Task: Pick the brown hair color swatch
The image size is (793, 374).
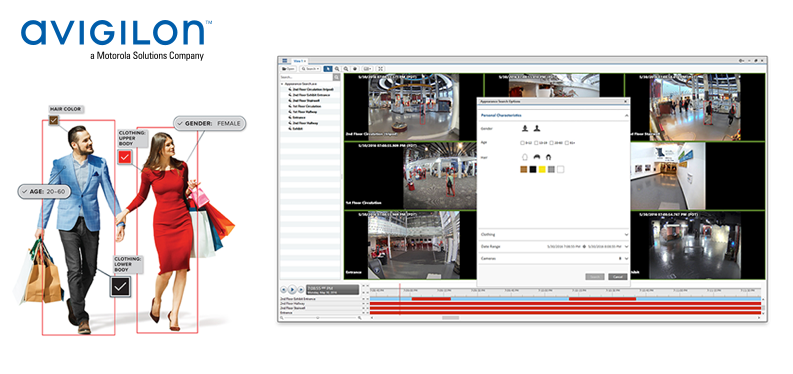Action: pyautogui.click(x=524, y=169)
